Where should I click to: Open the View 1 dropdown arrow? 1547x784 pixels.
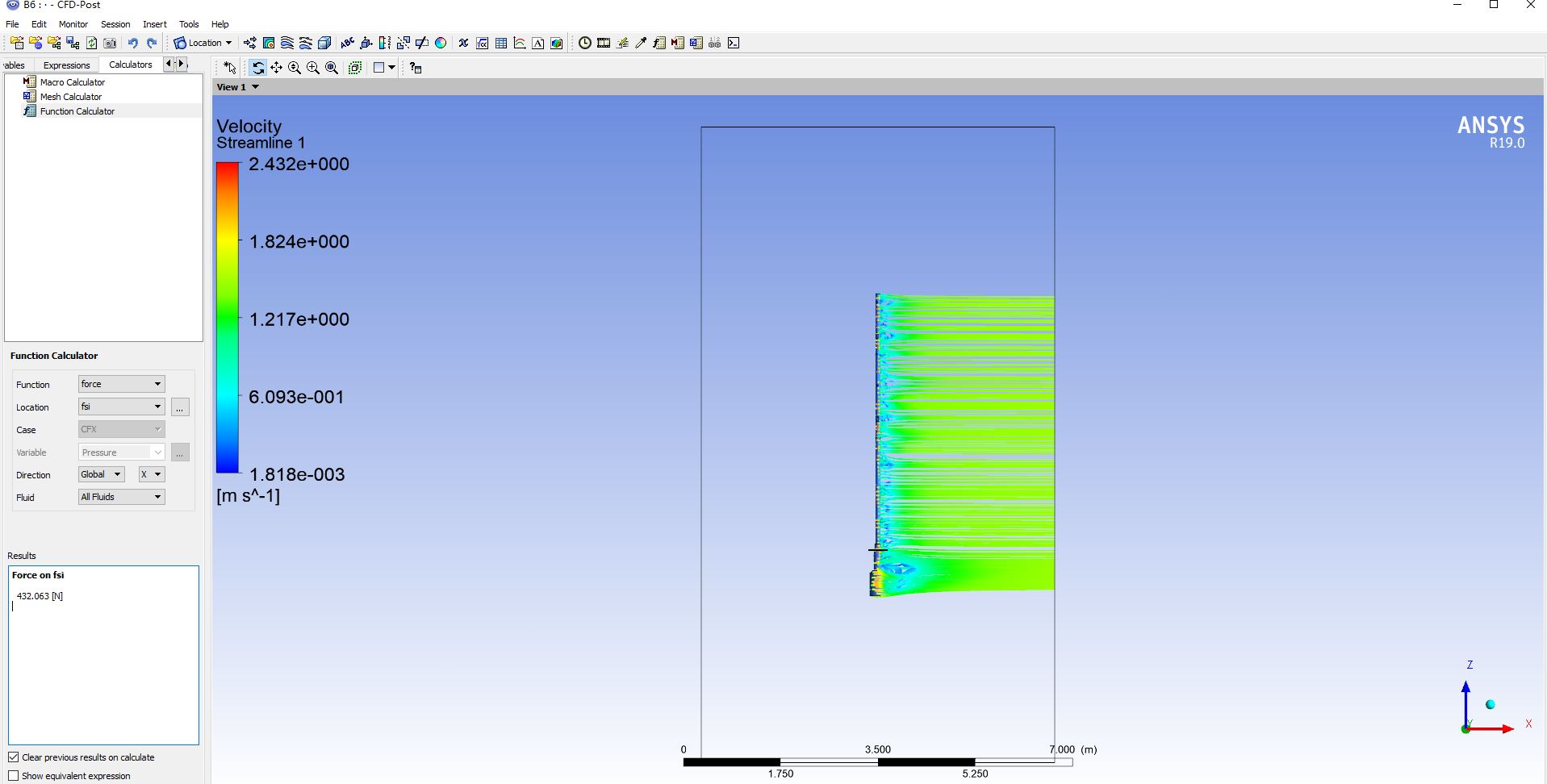tap(256, 87)
